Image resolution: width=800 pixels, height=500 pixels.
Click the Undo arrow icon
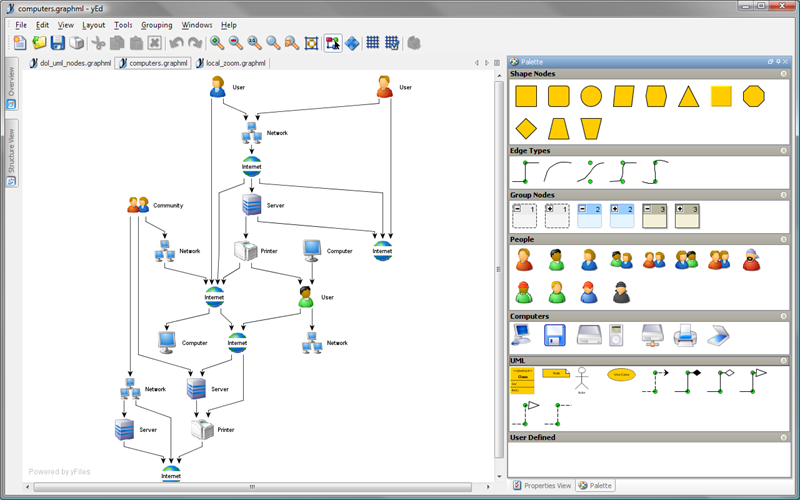[x=177, y=43]
